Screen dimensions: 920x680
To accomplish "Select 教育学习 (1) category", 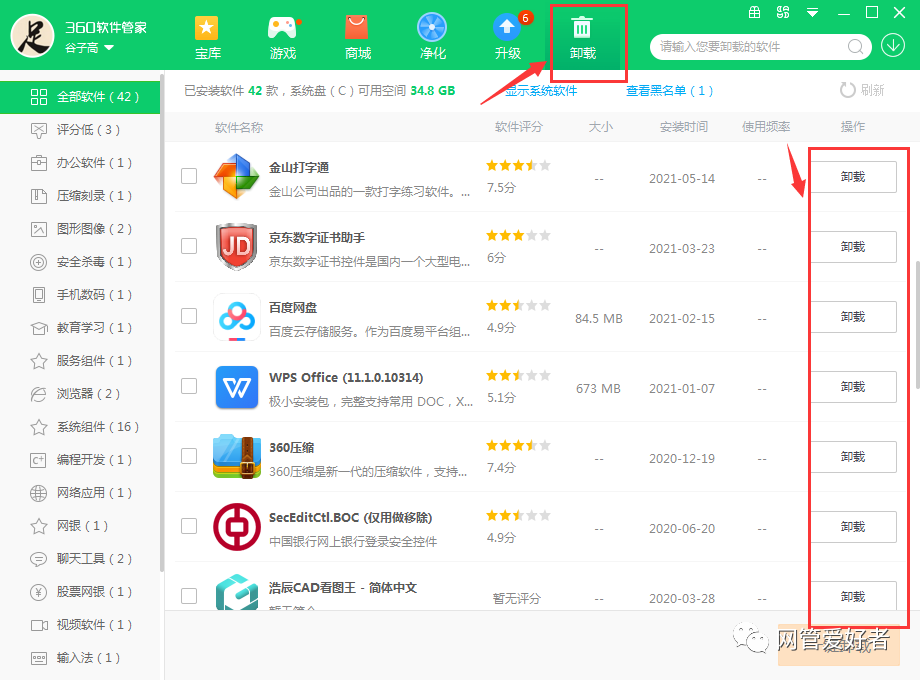I will (x=80, y=327).
